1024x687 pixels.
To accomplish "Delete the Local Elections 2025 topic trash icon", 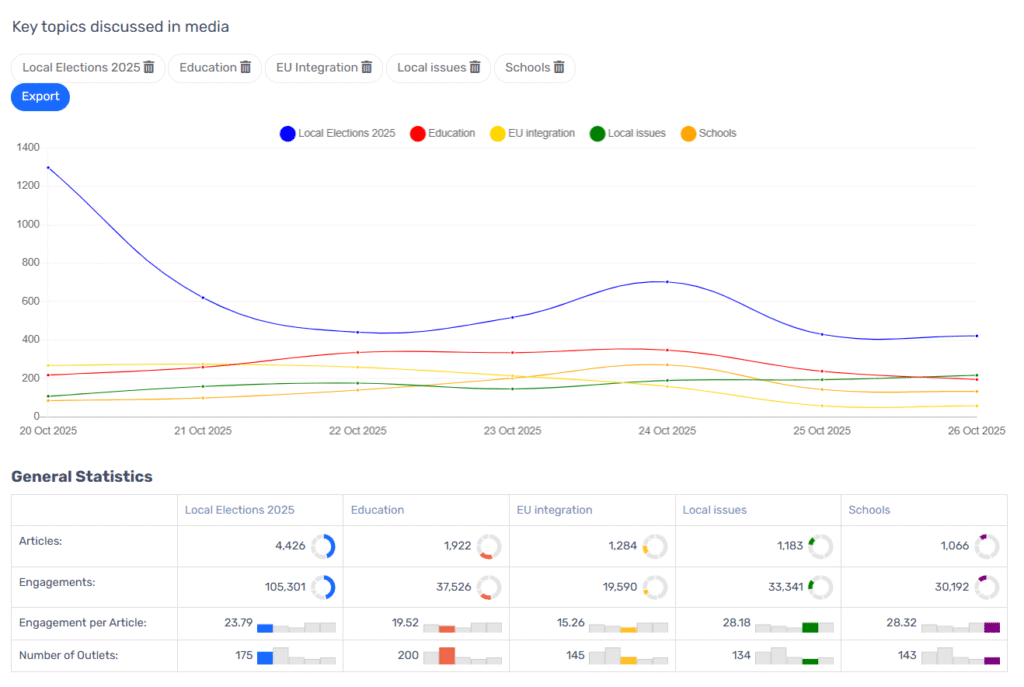I will (x=149, y=67).
